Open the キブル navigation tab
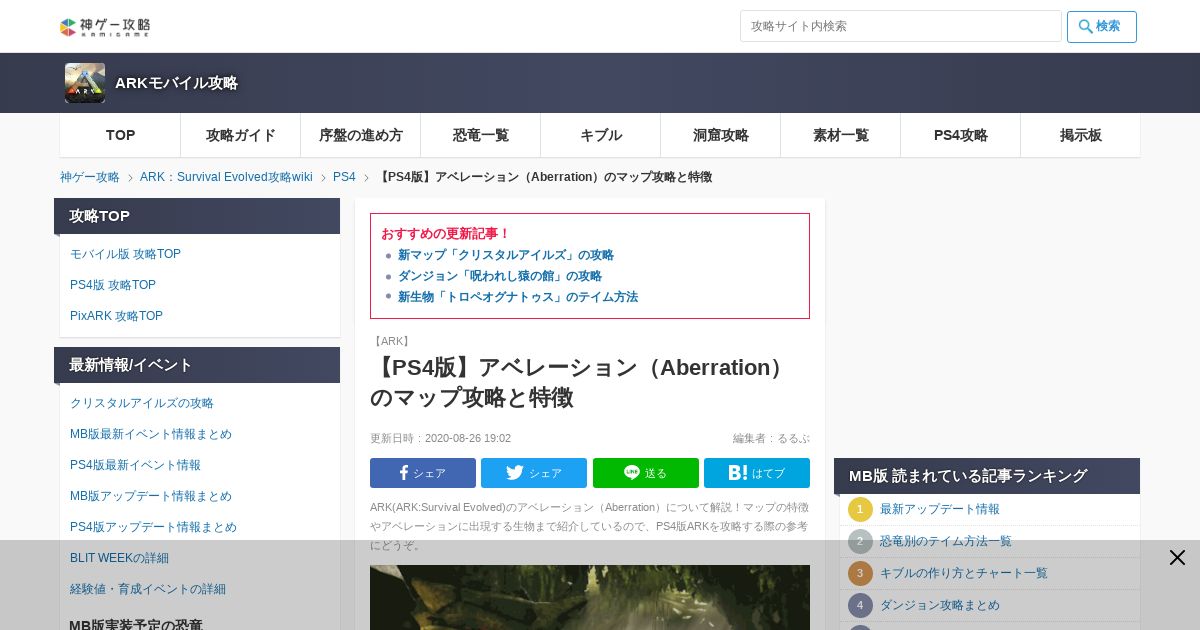The height and width of the screenshot is (630, 1200). tap(601, 135)
